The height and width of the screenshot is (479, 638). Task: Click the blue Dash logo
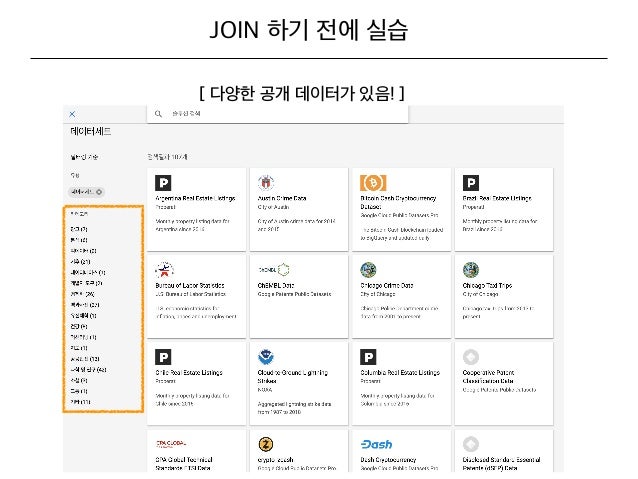(376, 444)
